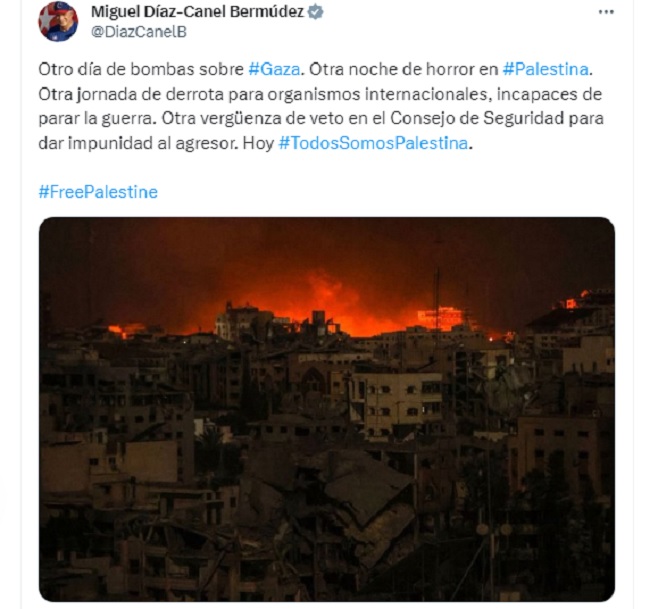Screen dimensions: 650x609
Task: Click the text 'dar impunidad al agresor'
Action: point(138,143)
